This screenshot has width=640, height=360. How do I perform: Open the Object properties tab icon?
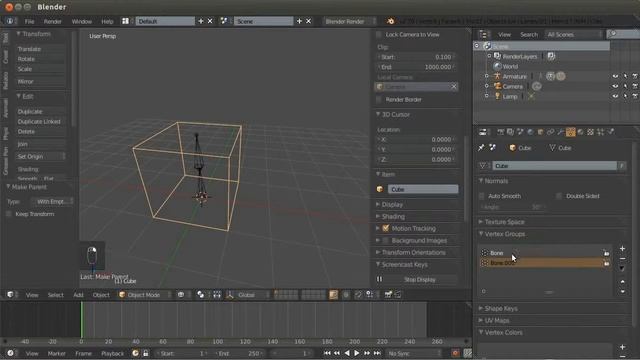pos(540,132)
